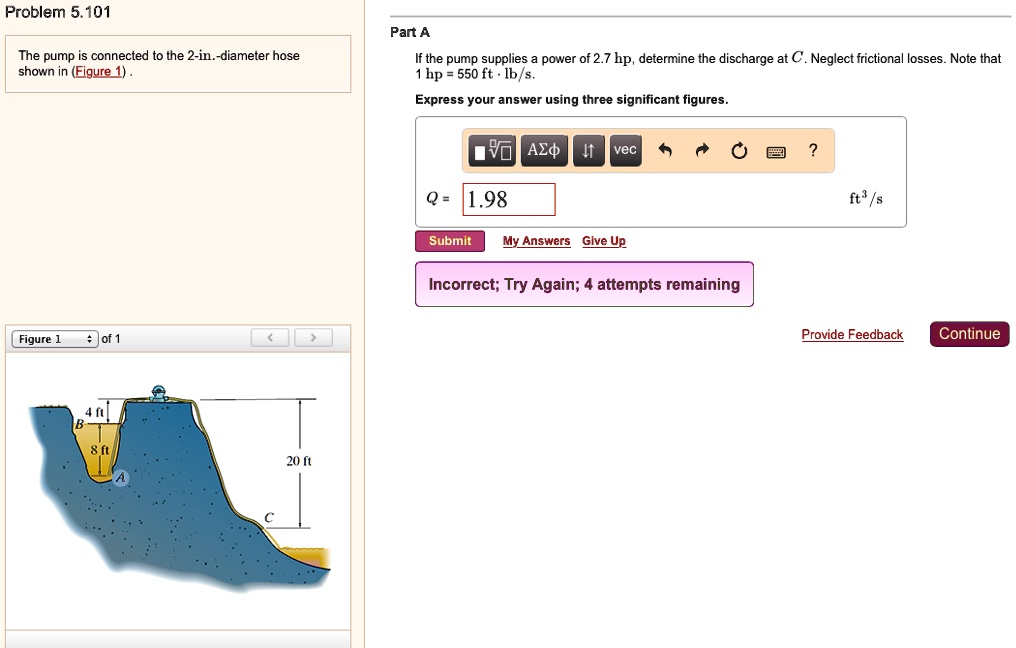Open the Figure 1 link in problem text
The height and width of the screenshot is (648, 1016).
[x=98, y=71]
